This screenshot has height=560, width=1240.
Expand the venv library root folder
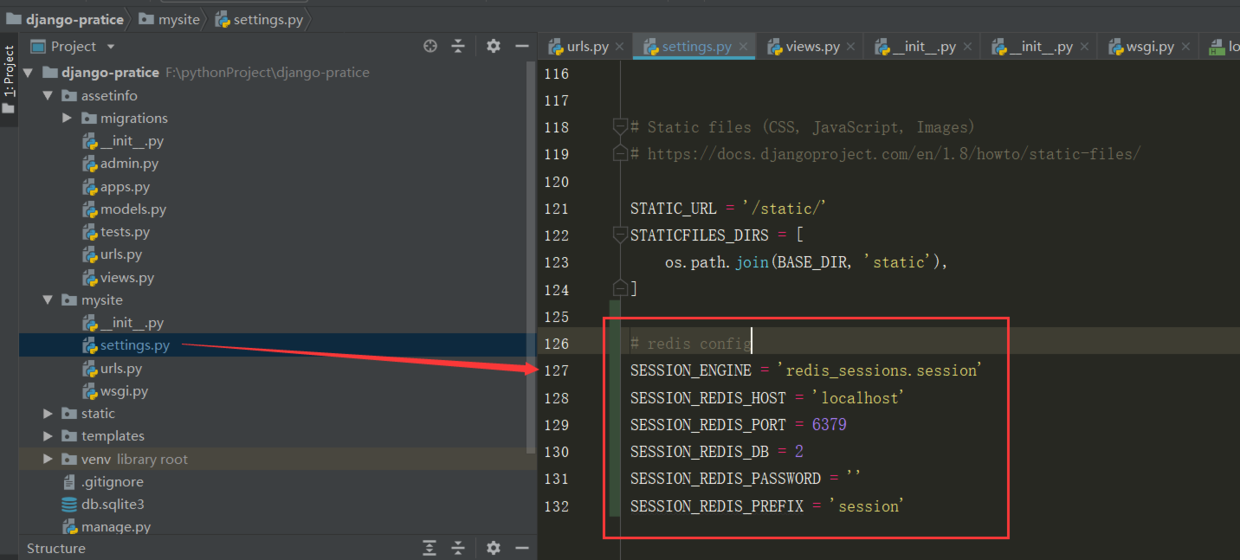(47, 459)
